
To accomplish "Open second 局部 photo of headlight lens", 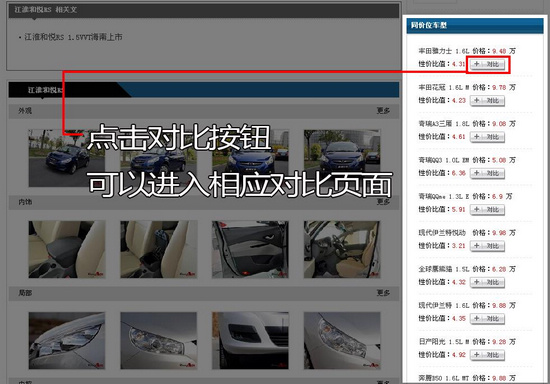I will pos(159,341).
